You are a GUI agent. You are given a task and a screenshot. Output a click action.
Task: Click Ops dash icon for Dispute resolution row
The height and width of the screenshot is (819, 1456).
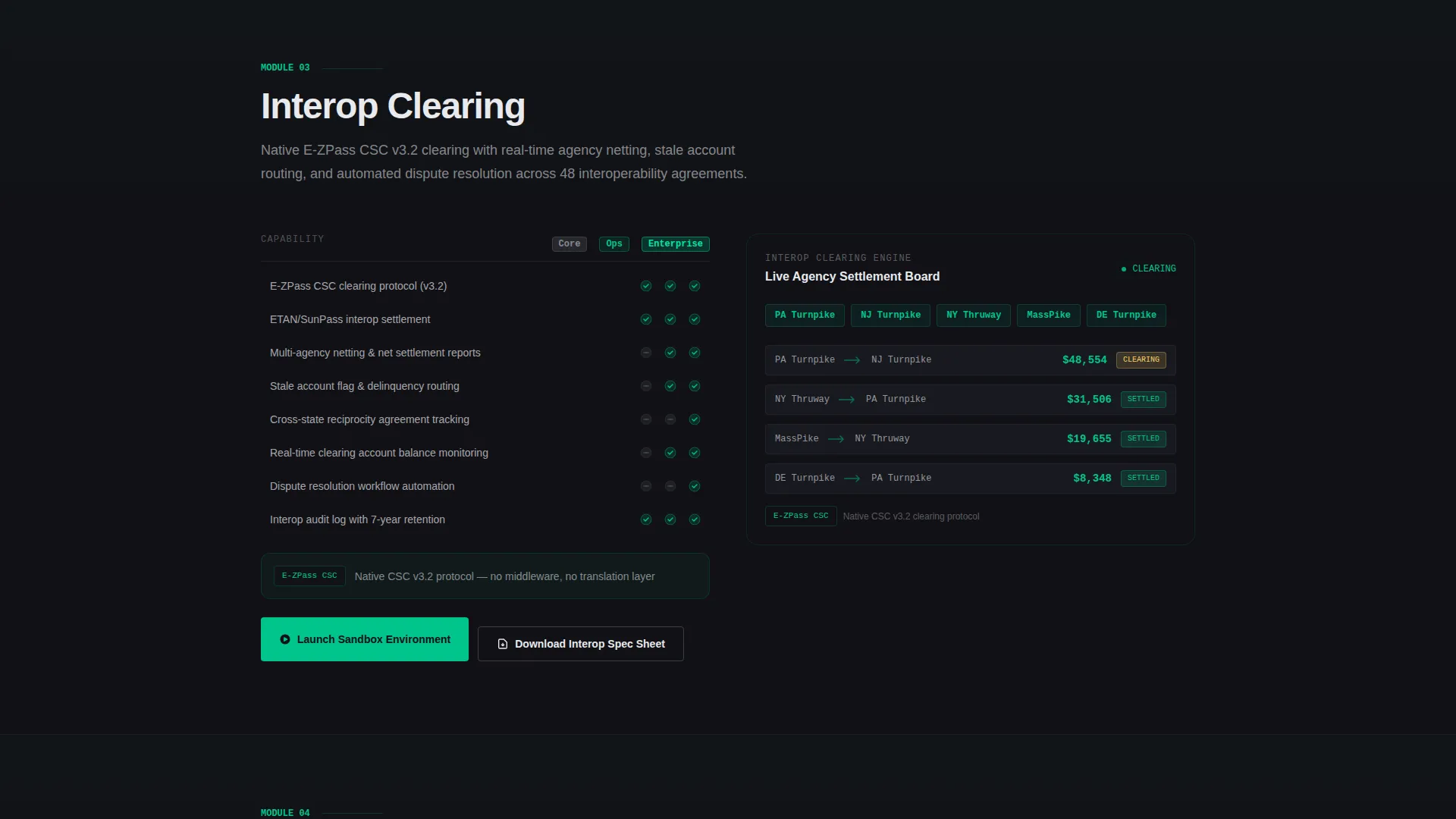(x=670, y=486)
